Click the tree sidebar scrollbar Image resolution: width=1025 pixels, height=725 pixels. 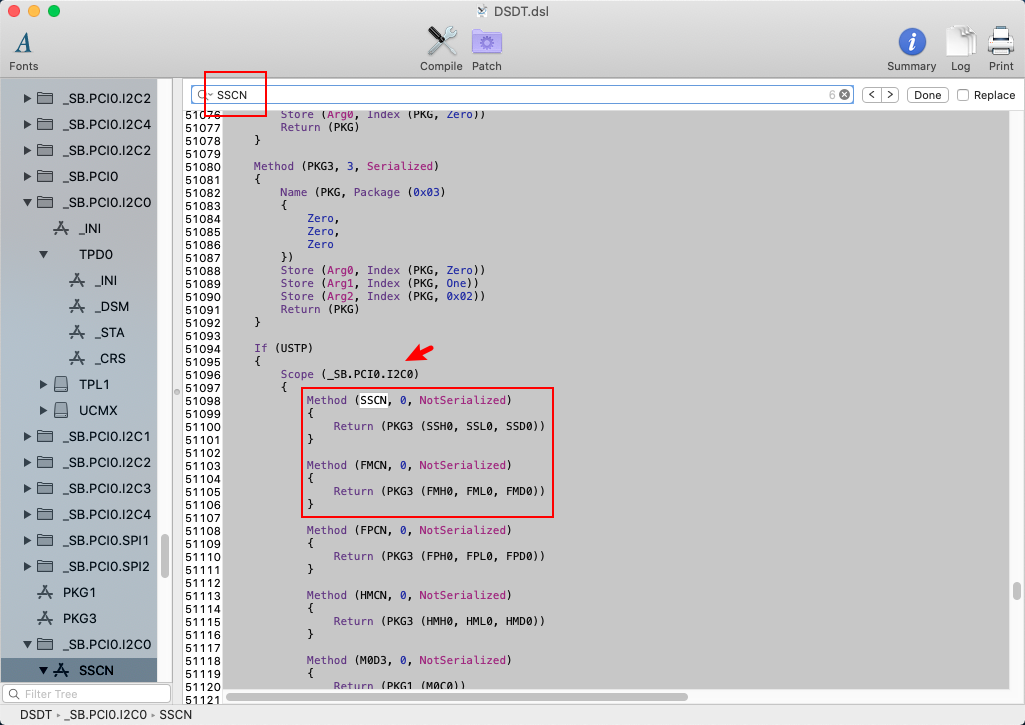coord(164,556)
